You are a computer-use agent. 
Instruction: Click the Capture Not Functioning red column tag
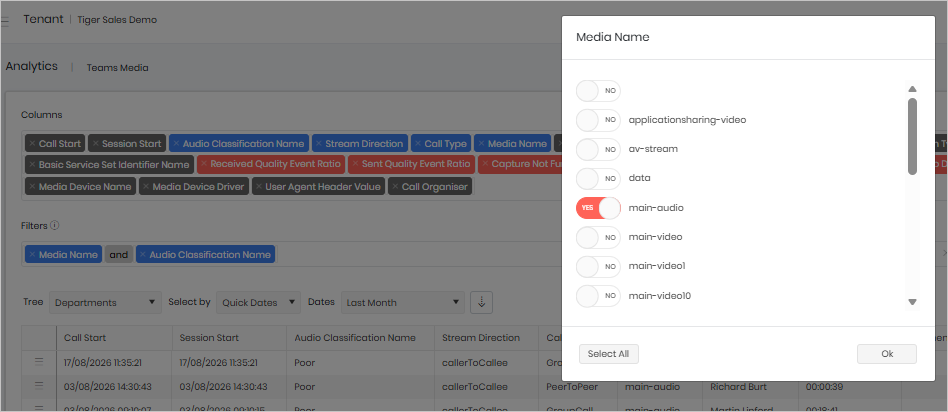pyautogui.click(x=521, y=165)
